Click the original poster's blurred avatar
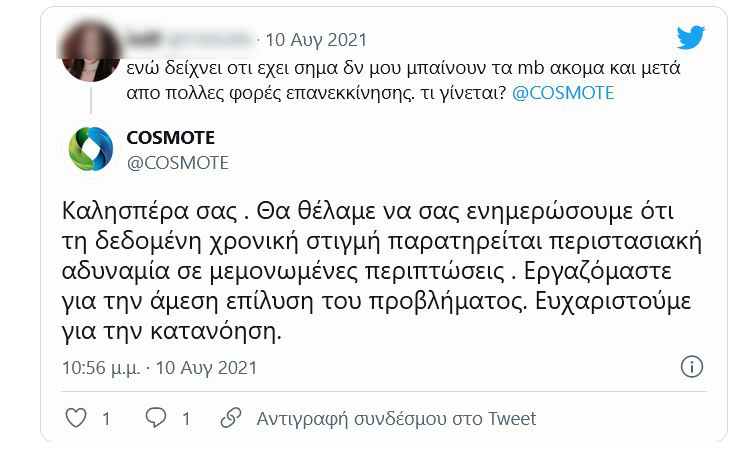This screenshot has width=741, height=454. (x=90, y=54)
